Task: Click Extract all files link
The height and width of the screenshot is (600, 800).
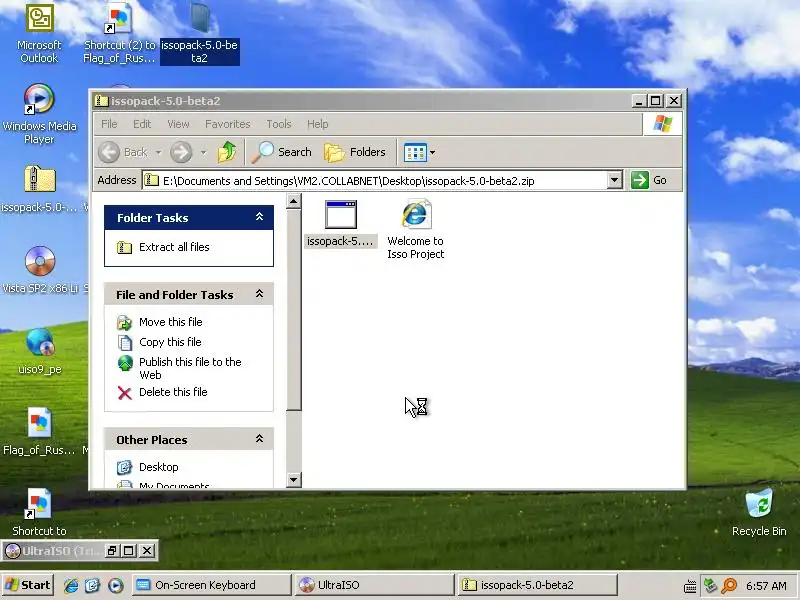Action: [x=174, y=247]
